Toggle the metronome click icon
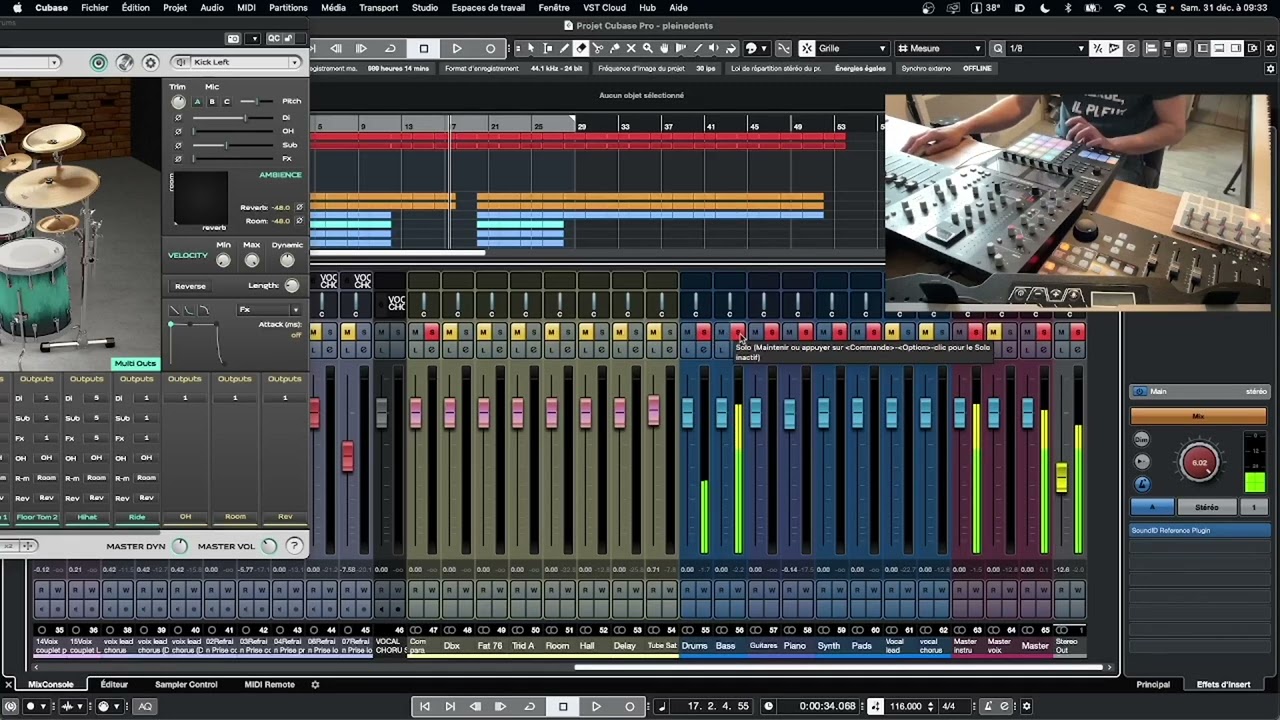Viewport: 1280px width, 720px height. pos(988,706)
